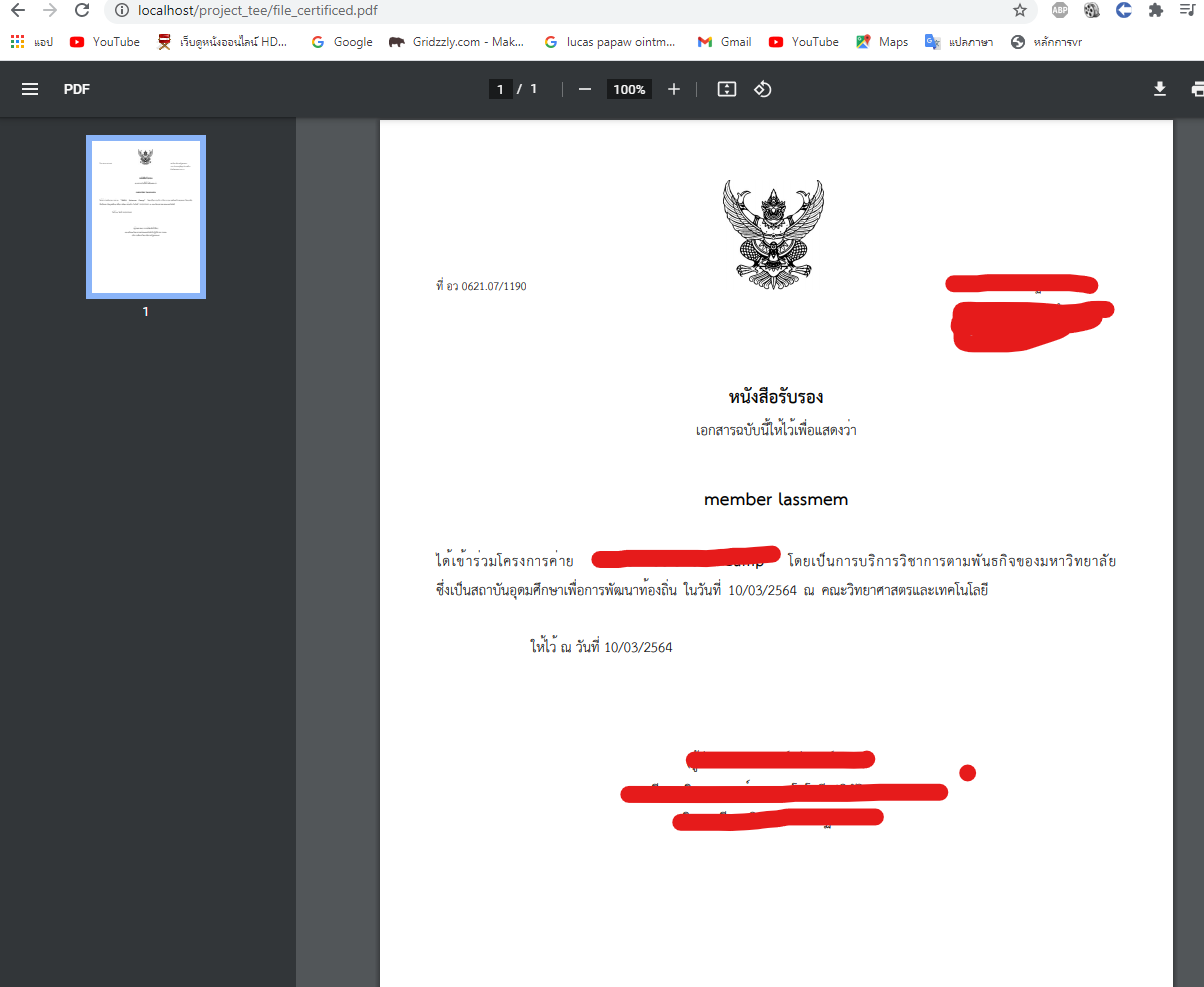Zoom in with the plus button

pos(674,89)
